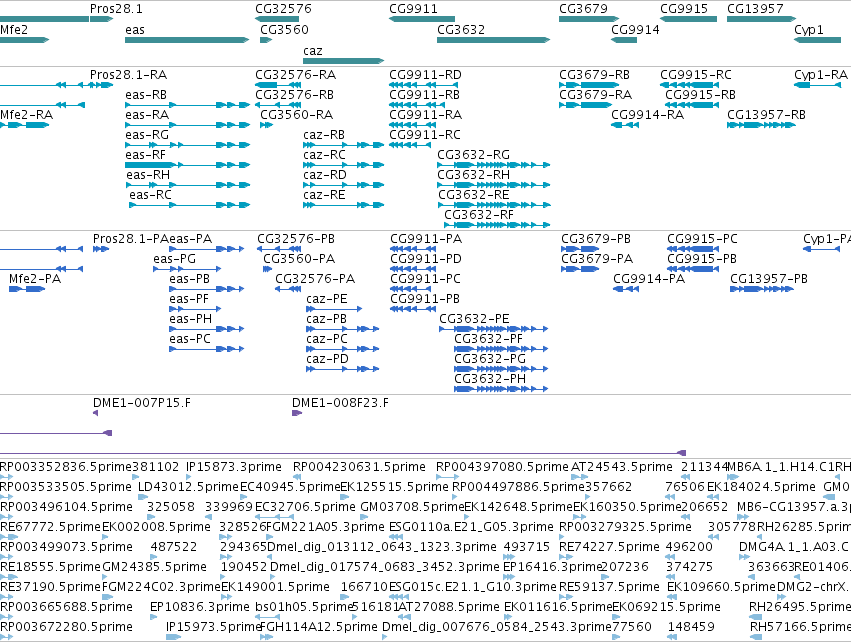Click the CDS glyph under 'CG3632-PH'

click(x=501, y=389)
